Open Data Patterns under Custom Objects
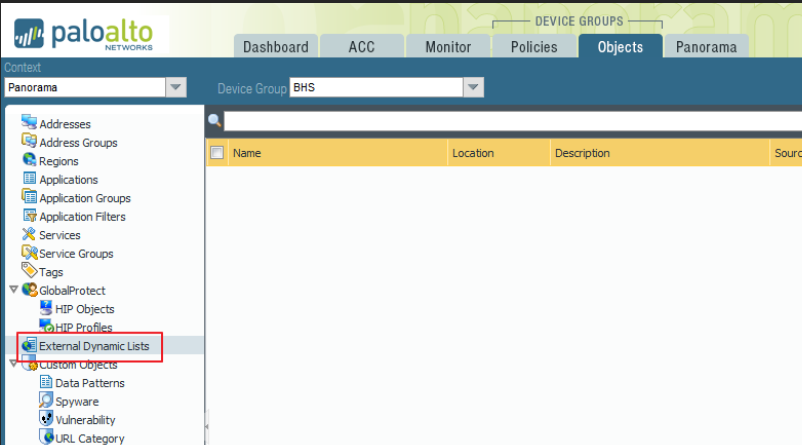The image size is (802, 445). (x=90, y=383)
